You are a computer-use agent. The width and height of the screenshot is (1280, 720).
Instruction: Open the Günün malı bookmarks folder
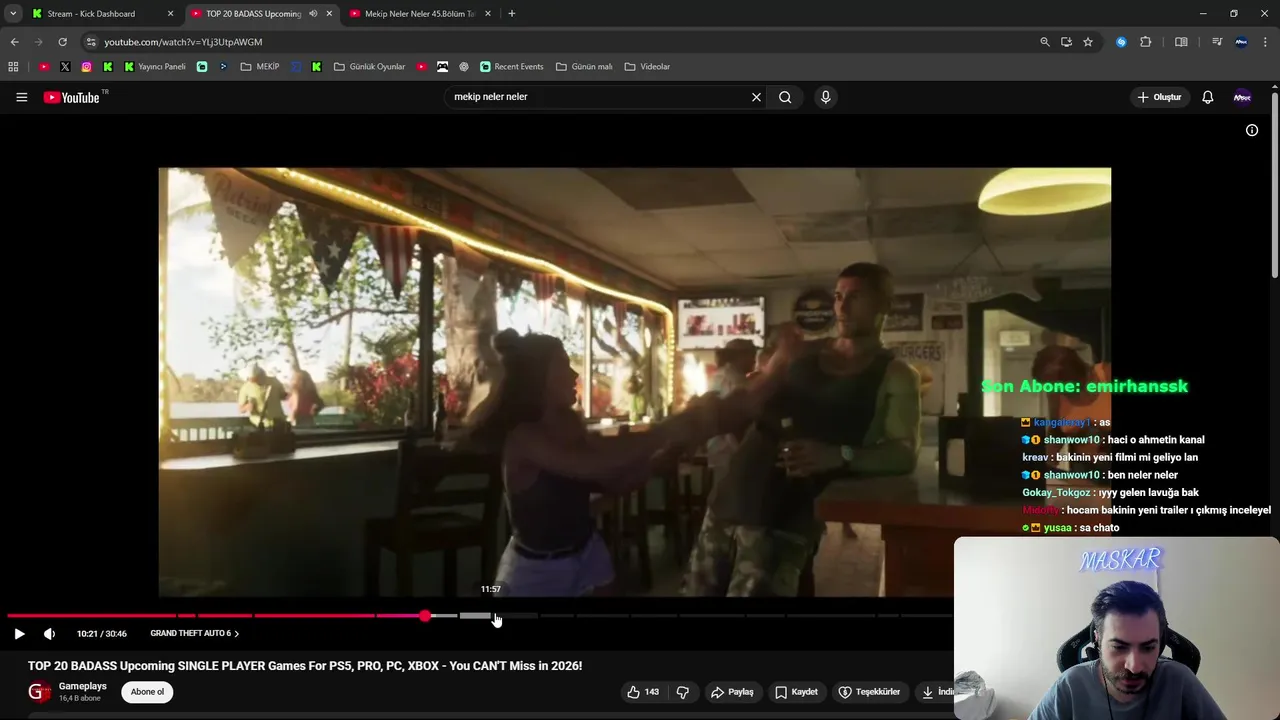tap(584, 67)
